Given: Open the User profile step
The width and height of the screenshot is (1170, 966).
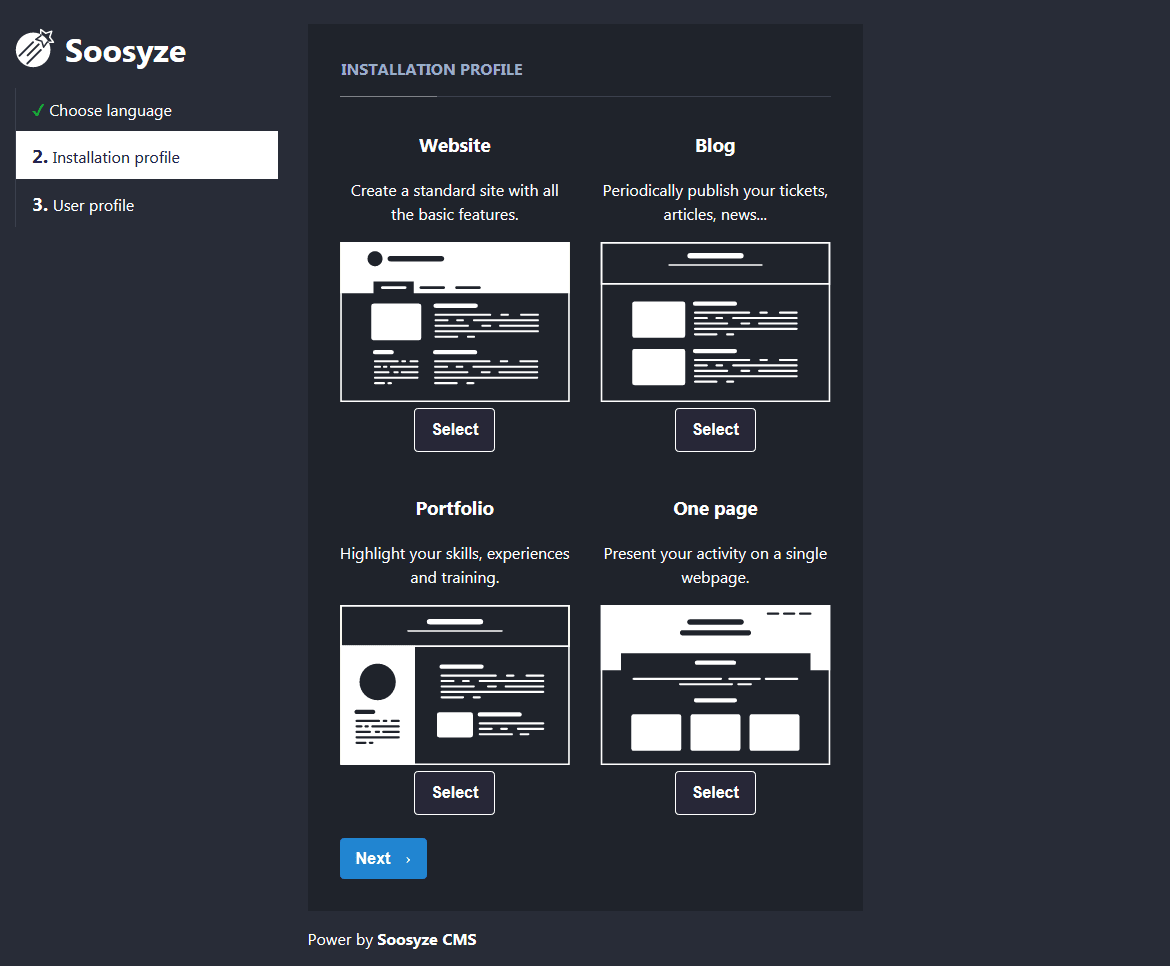Looking at the screenshot, I should coord(93,206).
